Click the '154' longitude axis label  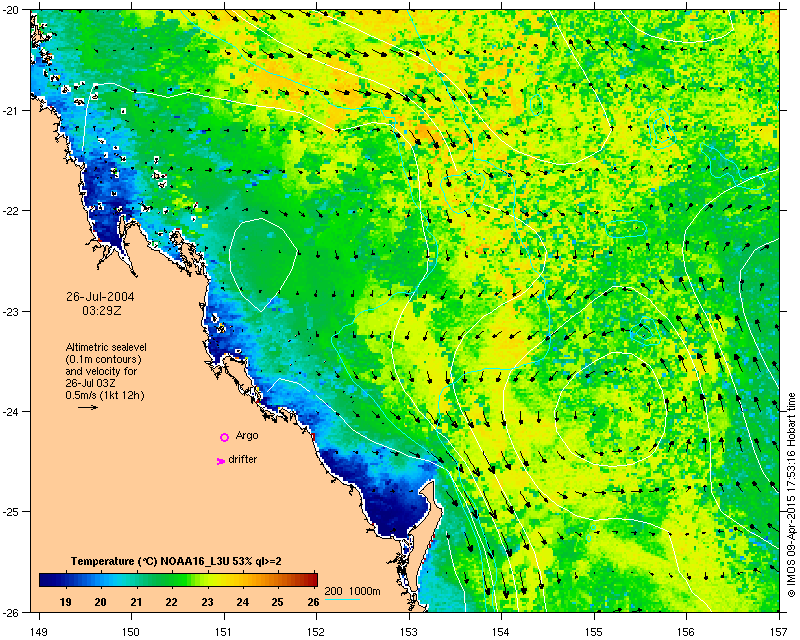(502, 632)
